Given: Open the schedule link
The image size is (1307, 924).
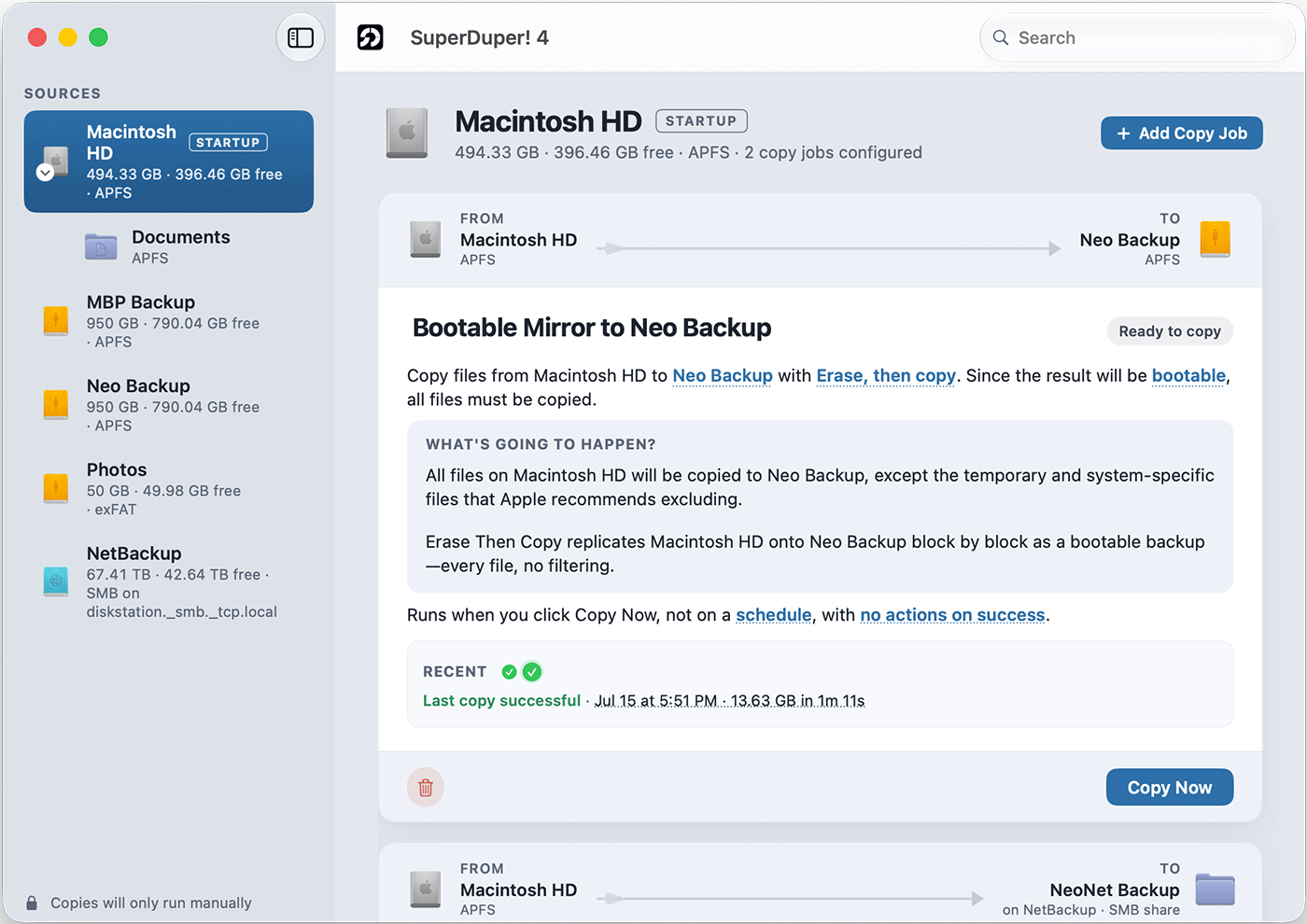Looking at the screenshot, I should [x=774, y=615].
